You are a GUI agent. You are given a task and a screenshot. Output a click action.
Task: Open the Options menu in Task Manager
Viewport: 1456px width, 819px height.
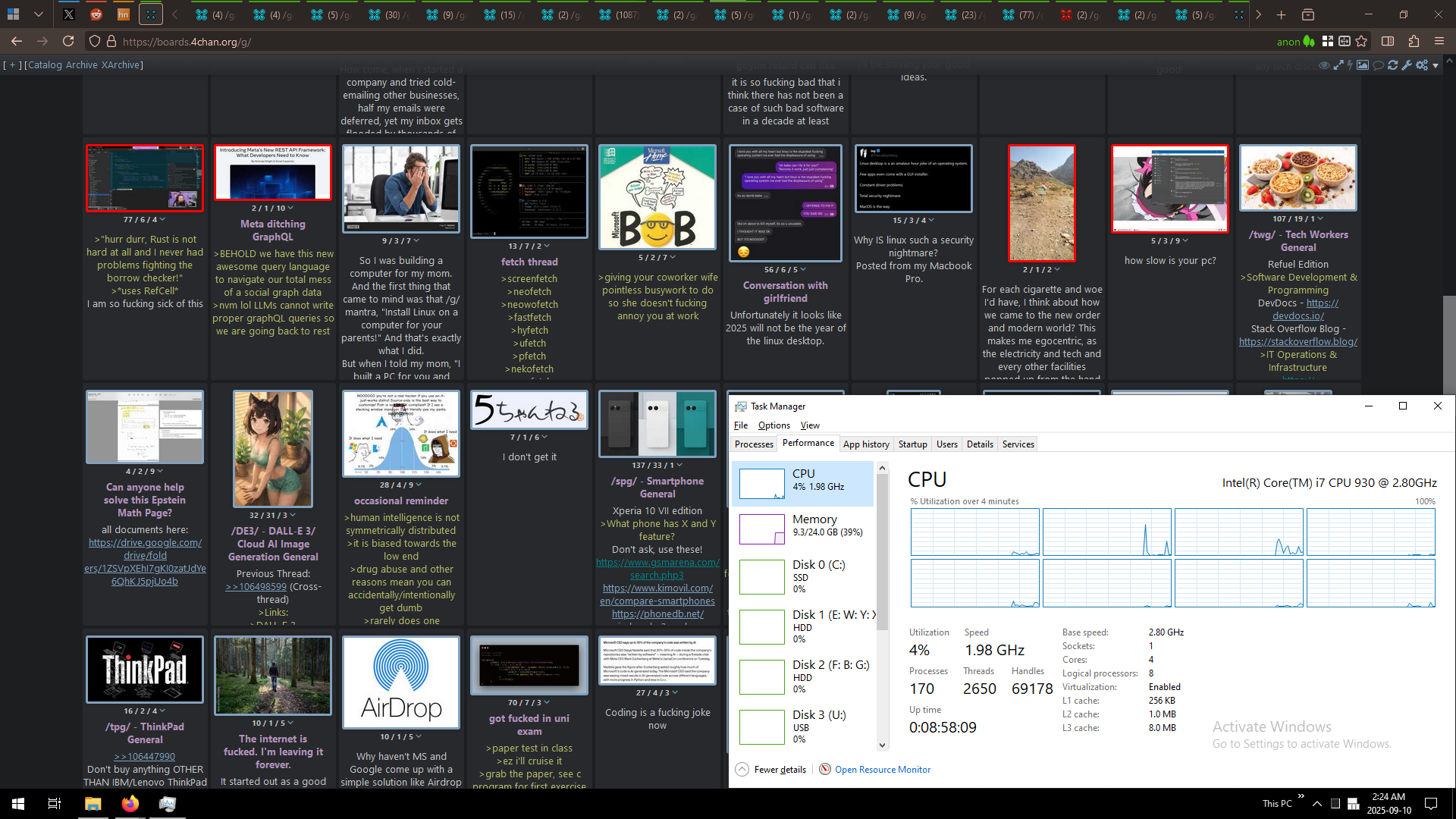773,425
